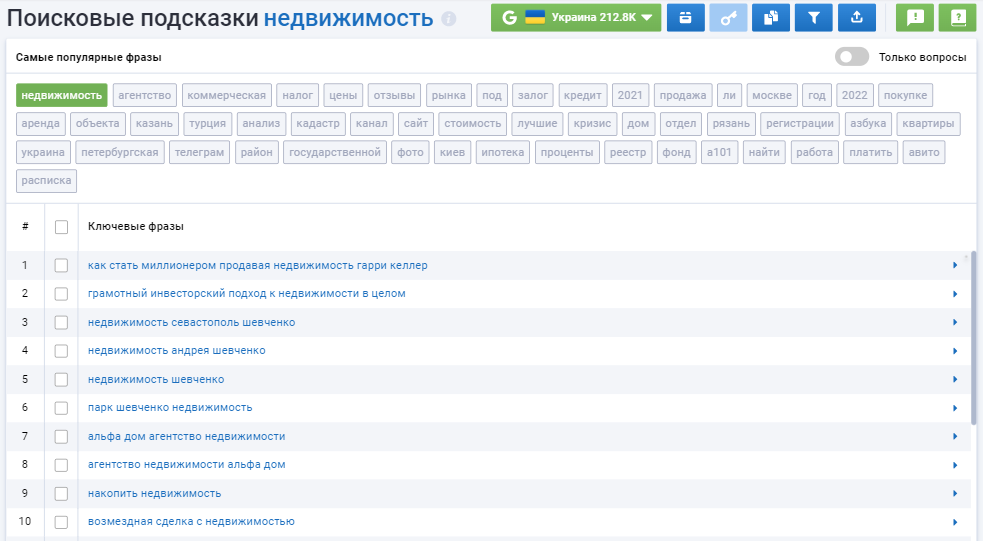Screen dimensions: 983x541
Task: Click the кредит tag
Action: 582,95
